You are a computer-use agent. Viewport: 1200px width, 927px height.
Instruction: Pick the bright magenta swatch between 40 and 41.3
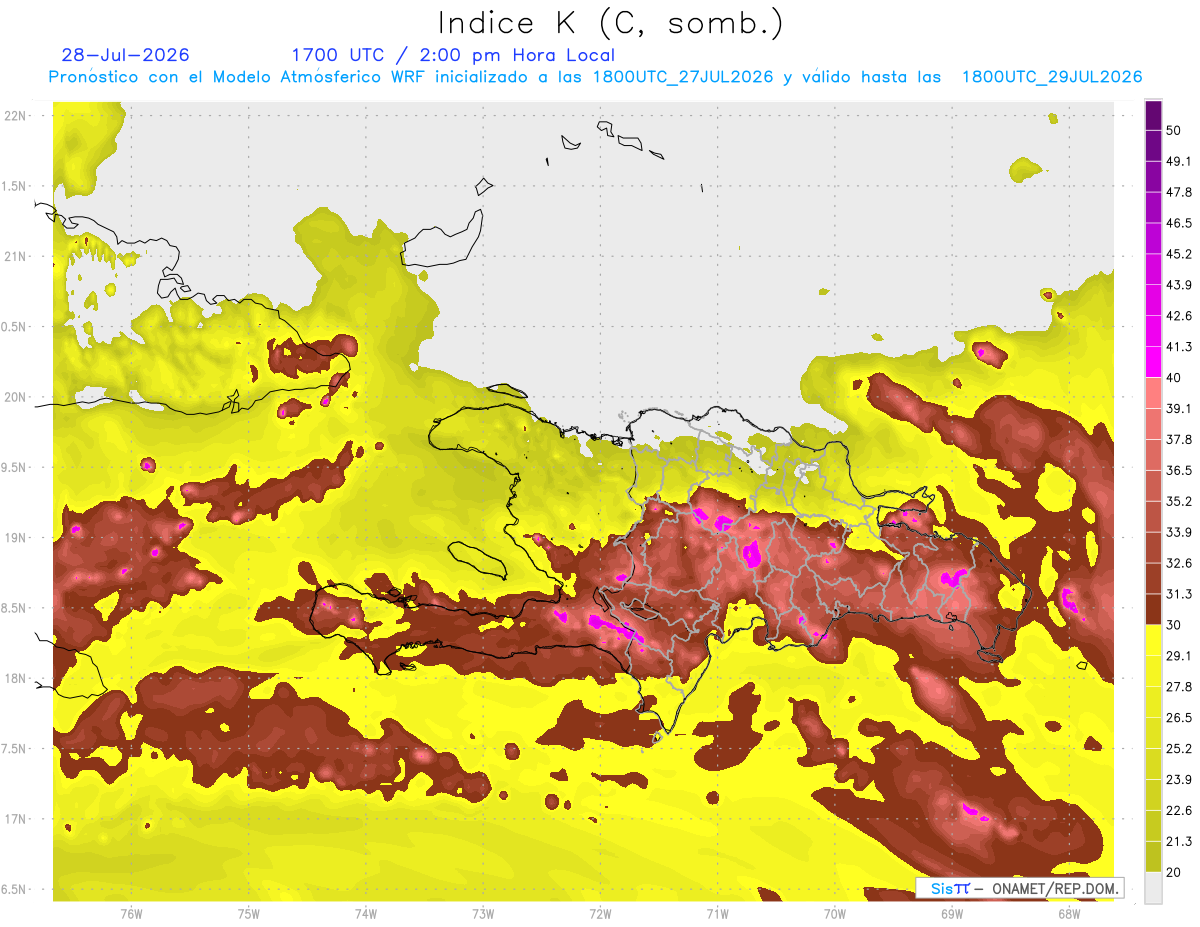1153,360
